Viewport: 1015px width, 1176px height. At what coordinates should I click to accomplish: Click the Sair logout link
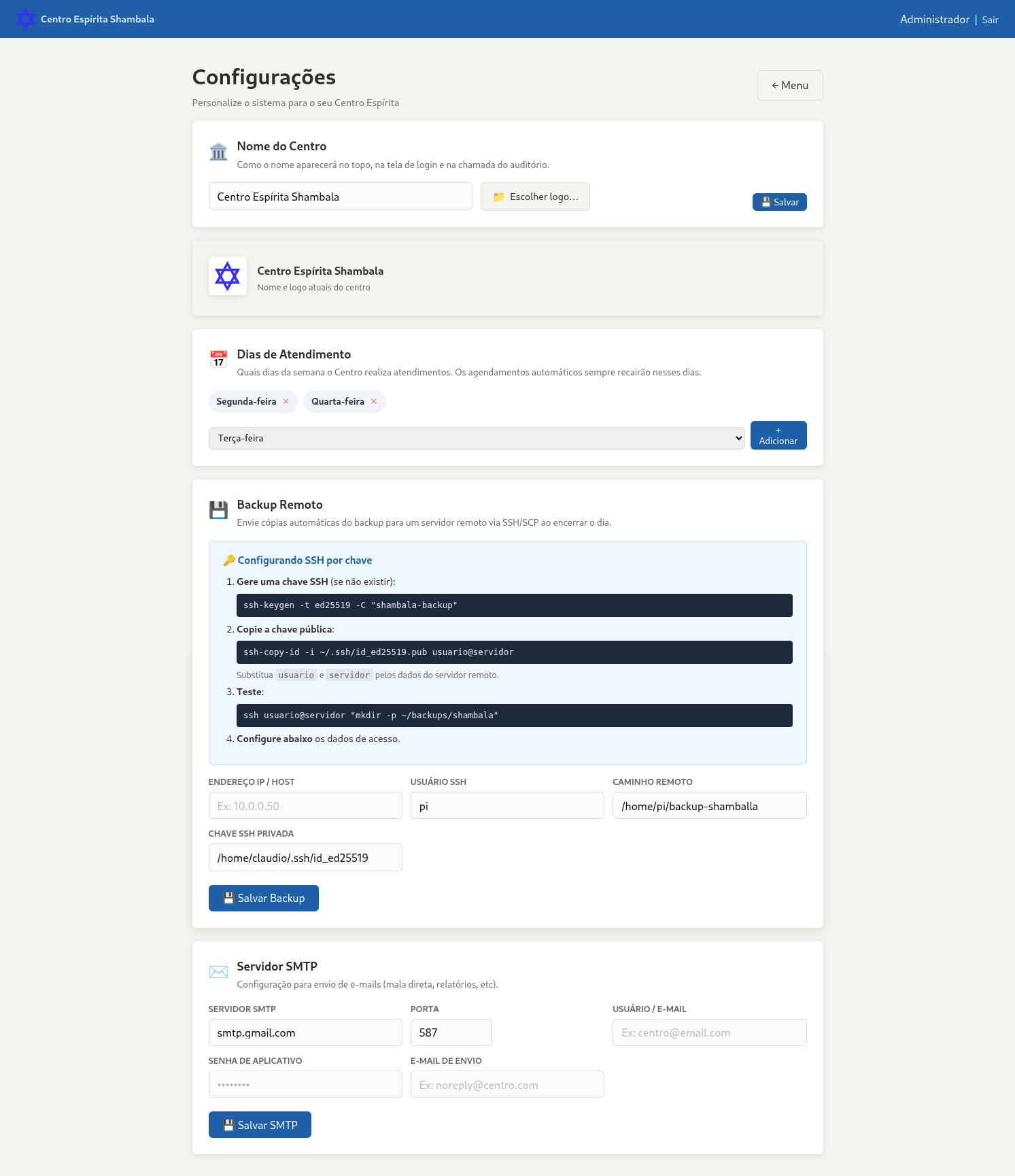990,20
